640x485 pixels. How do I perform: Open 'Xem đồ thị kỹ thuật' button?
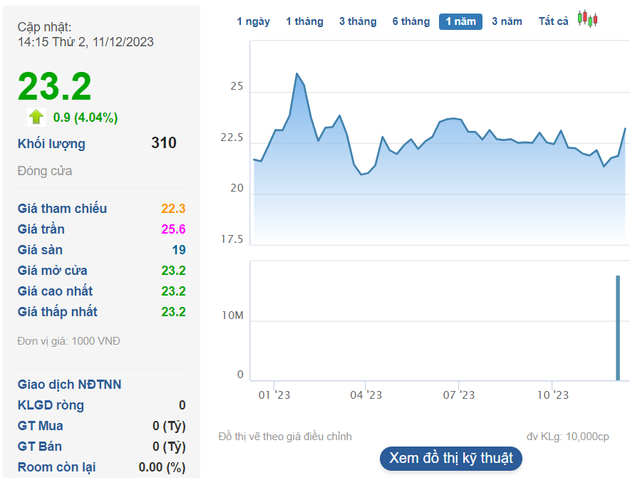[x=451, y=458]
